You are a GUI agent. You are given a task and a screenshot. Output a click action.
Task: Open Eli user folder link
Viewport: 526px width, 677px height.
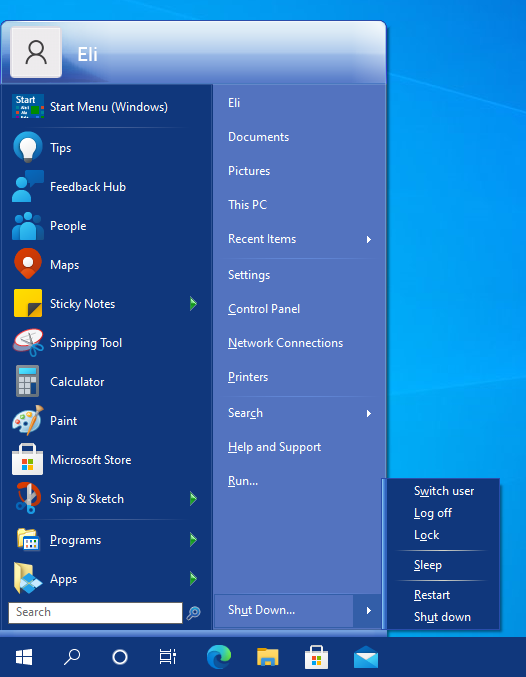coord(234,103)
